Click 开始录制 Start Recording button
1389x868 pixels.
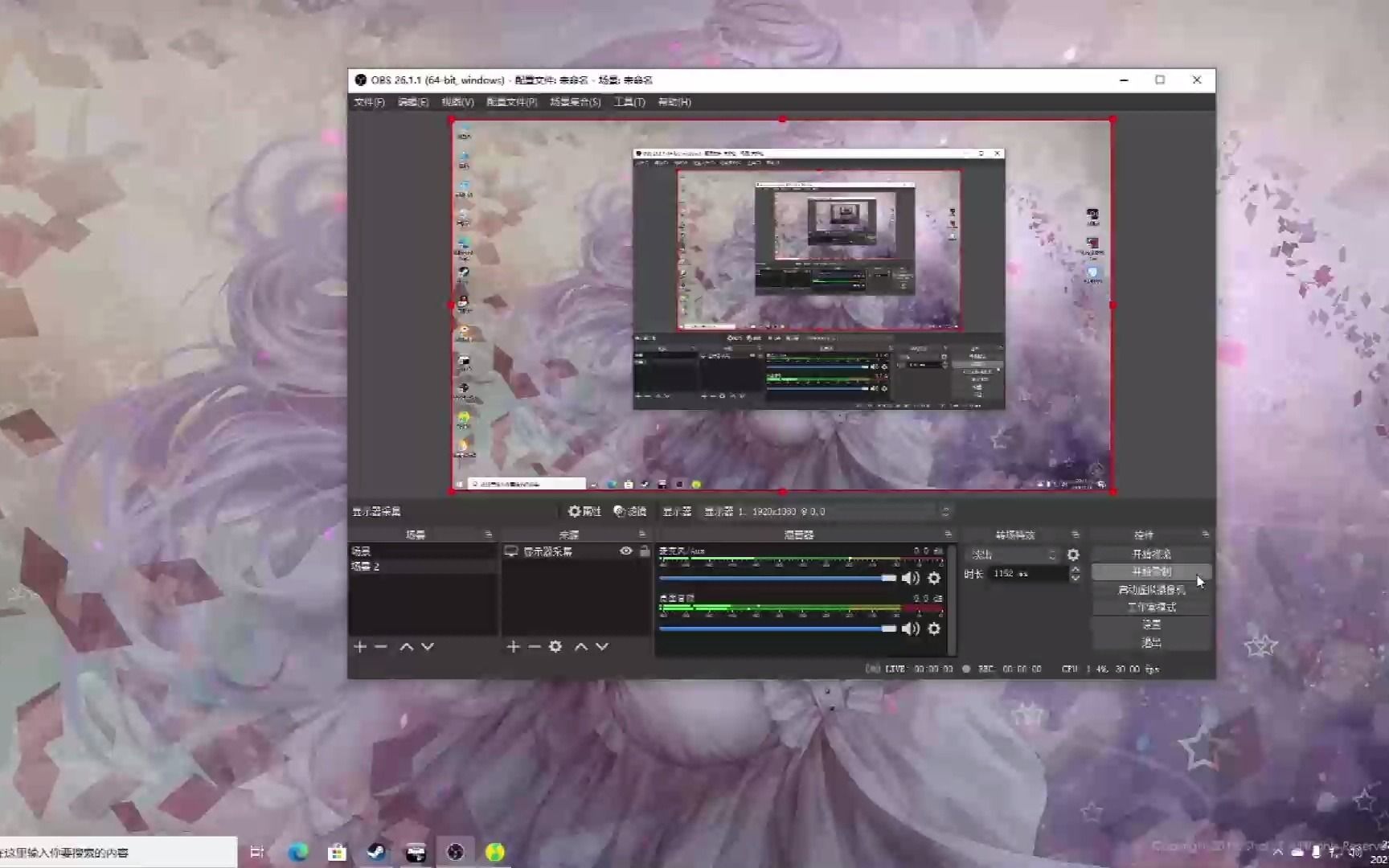coord(1151,572)
